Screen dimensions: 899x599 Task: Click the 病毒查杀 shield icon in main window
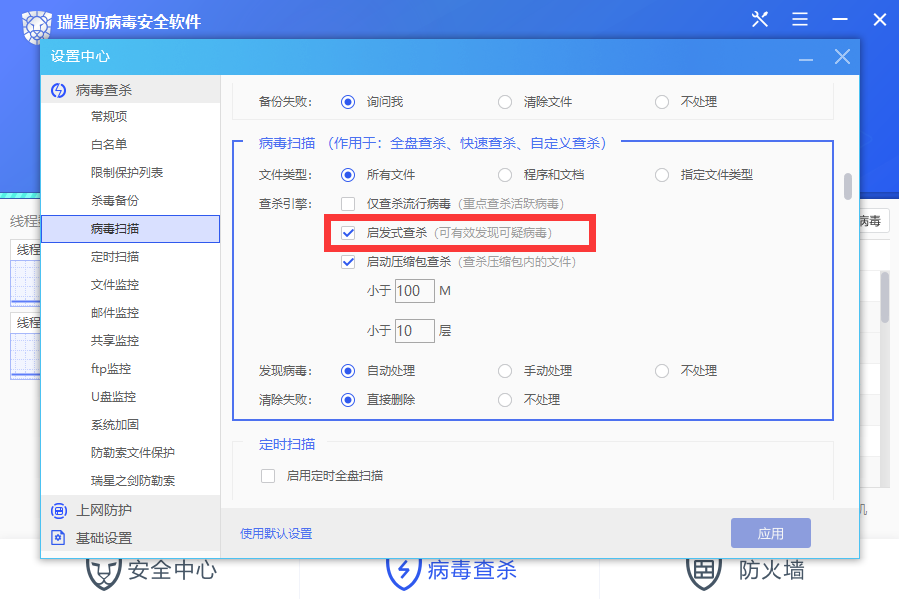click(404, 572)
